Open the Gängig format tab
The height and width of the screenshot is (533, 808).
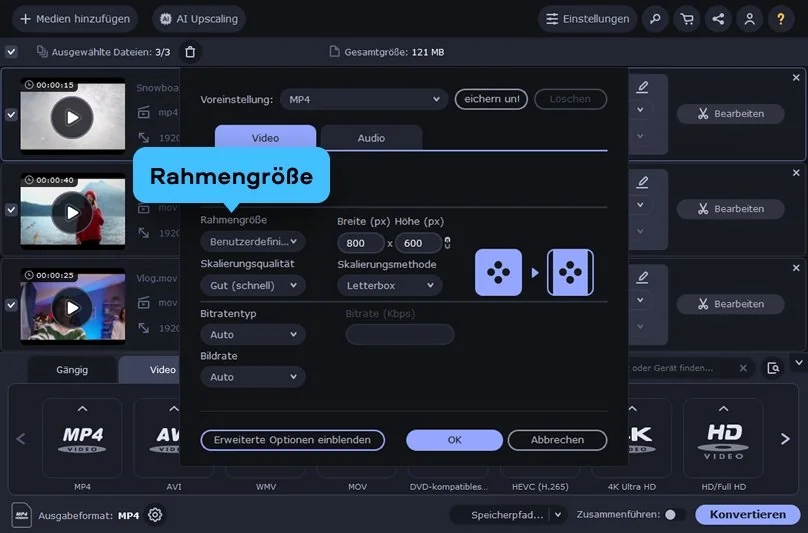(72, 370)
